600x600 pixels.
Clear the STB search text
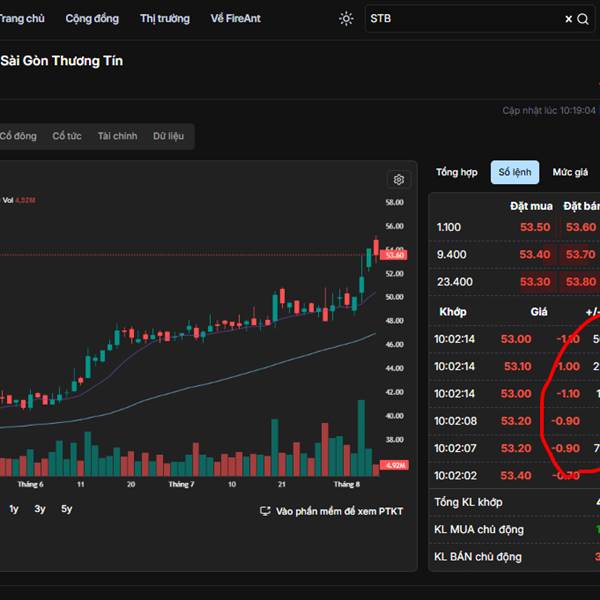pyautogui.click(x=569, y=19)
